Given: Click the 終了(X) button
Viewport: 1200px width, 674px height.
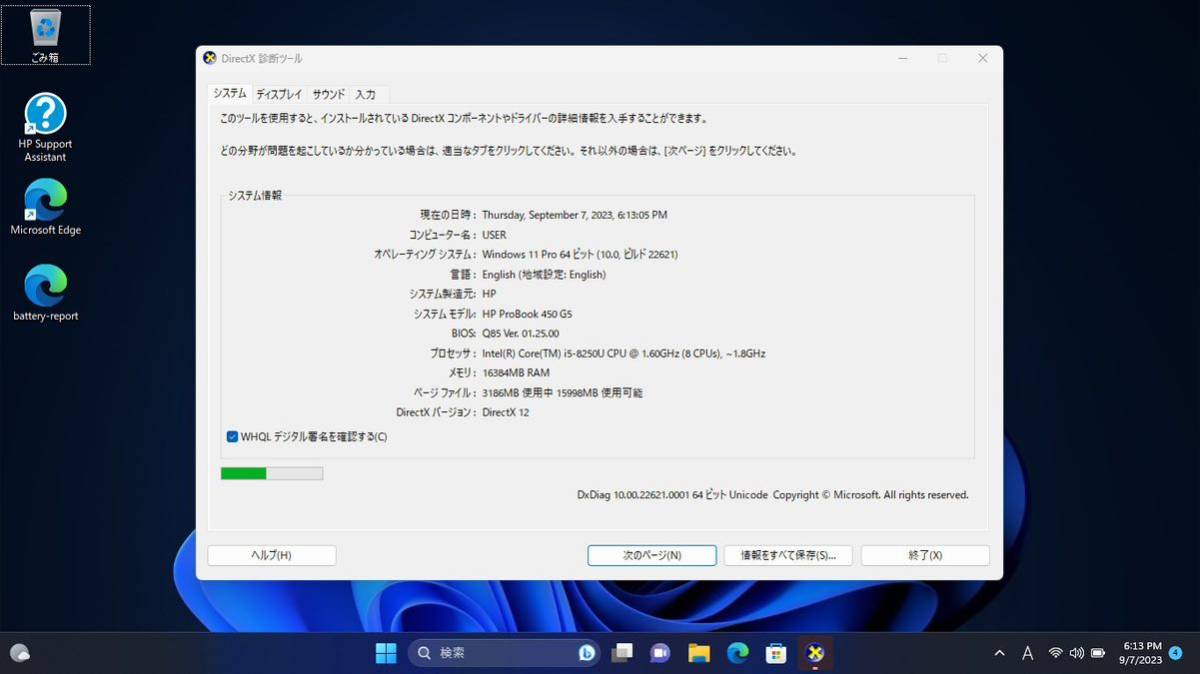Looking at the screenshot, I should pyautogui.click(x=925, y=555).
